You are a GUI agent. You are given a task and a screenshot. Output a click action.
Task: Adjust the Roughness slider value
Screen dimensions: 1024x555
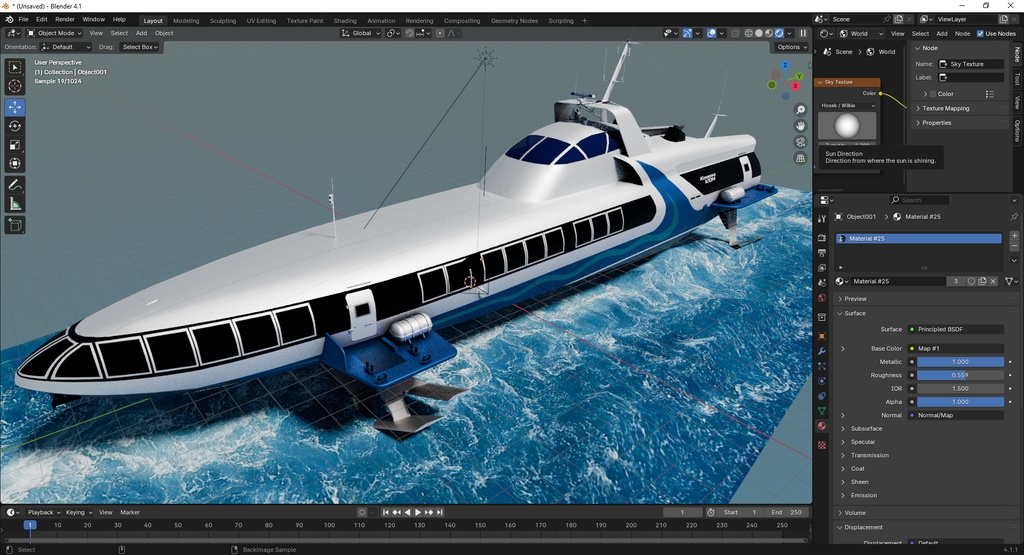click(960, 375)
